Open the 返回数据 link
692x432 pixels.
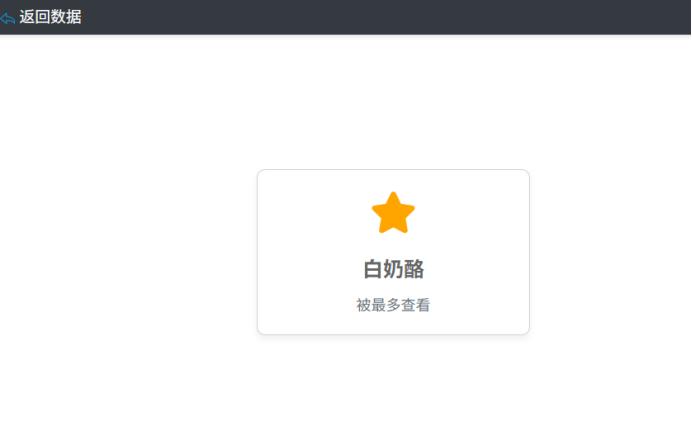click(50, 17)
